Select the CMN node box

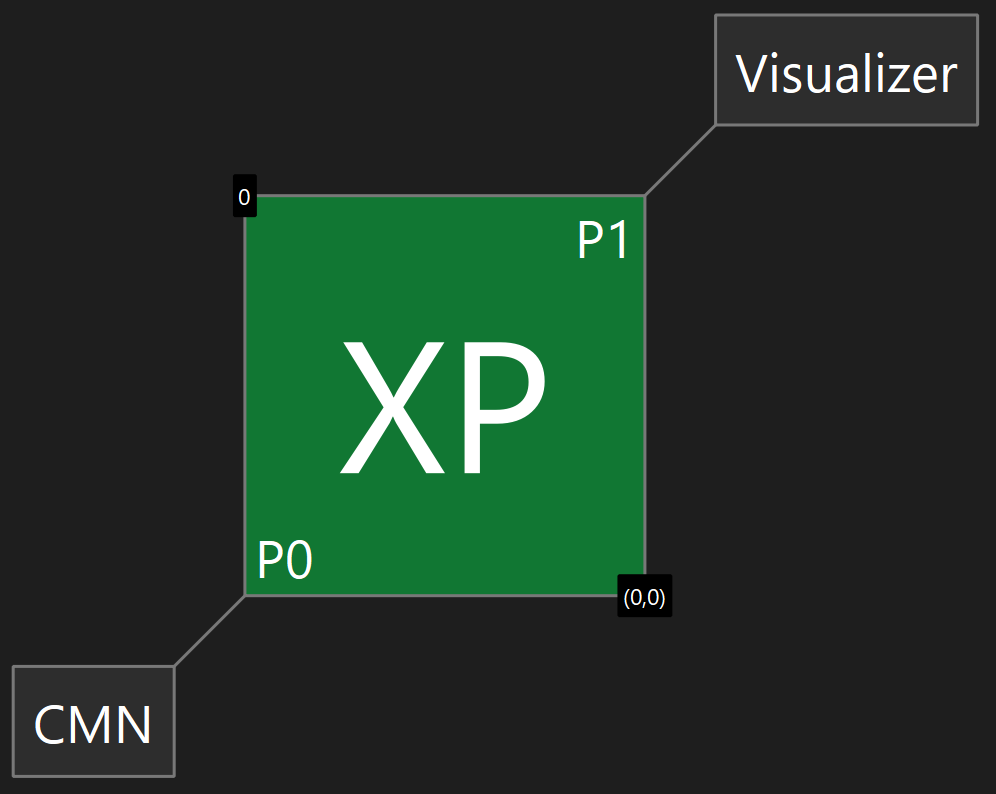(93, 721)
